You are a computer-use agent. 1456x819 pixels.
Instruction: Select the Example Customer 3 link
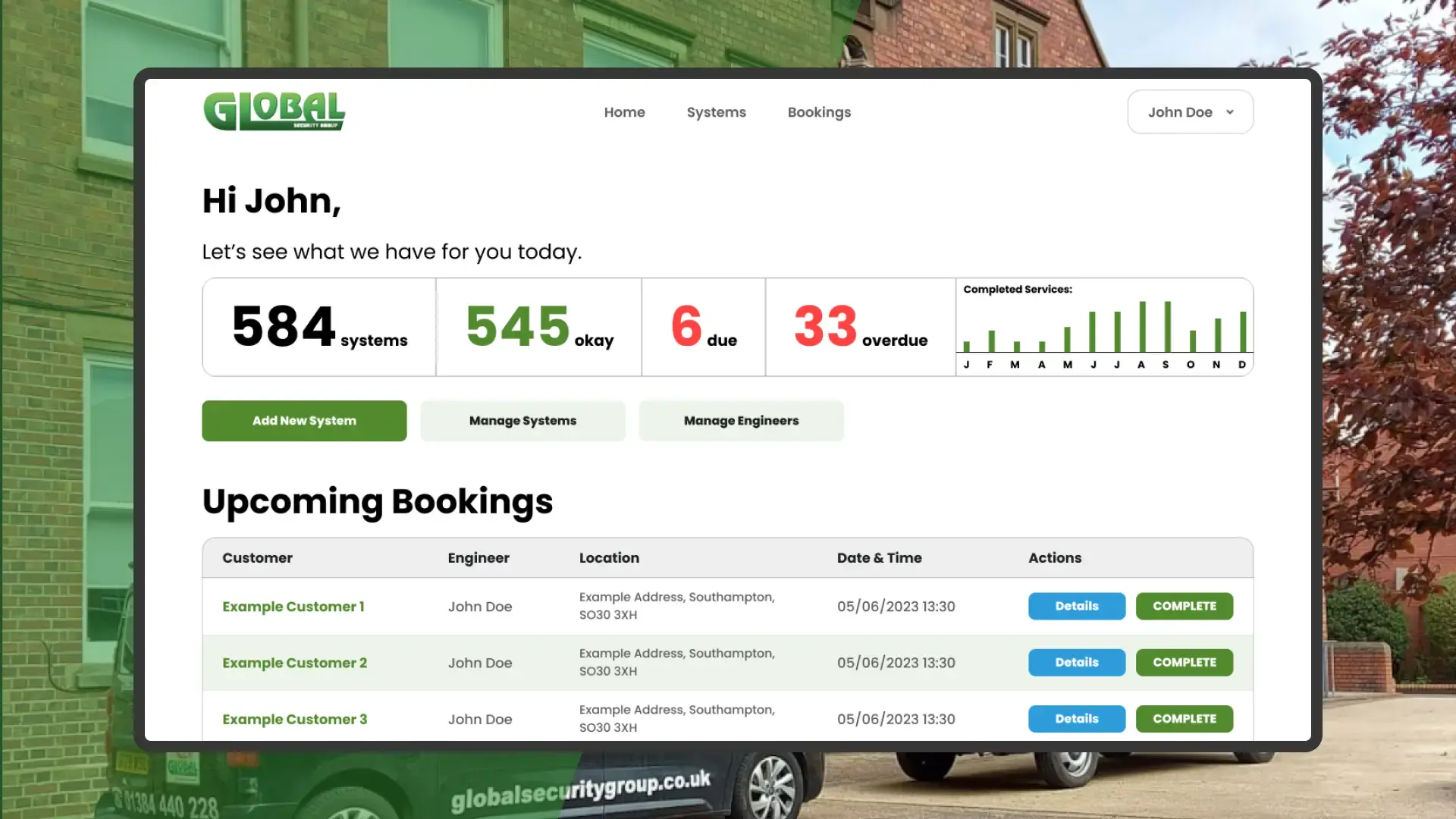[x=294, y=719]
